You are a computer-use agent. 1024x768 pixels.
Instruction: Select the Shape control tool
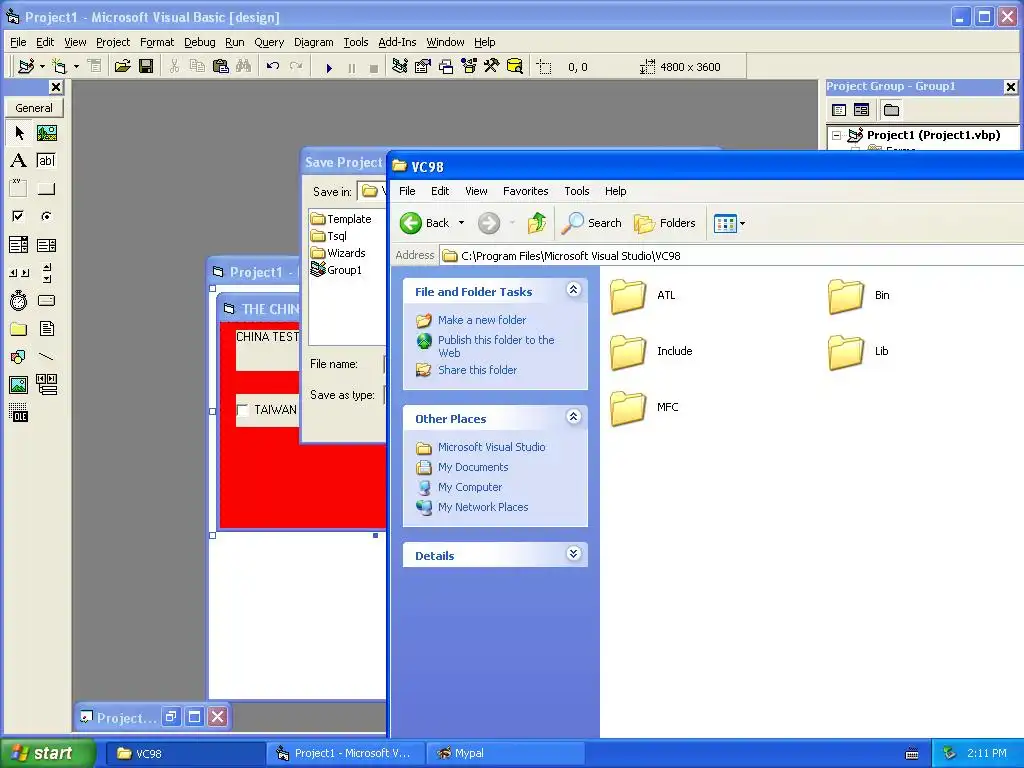(19, 357)
